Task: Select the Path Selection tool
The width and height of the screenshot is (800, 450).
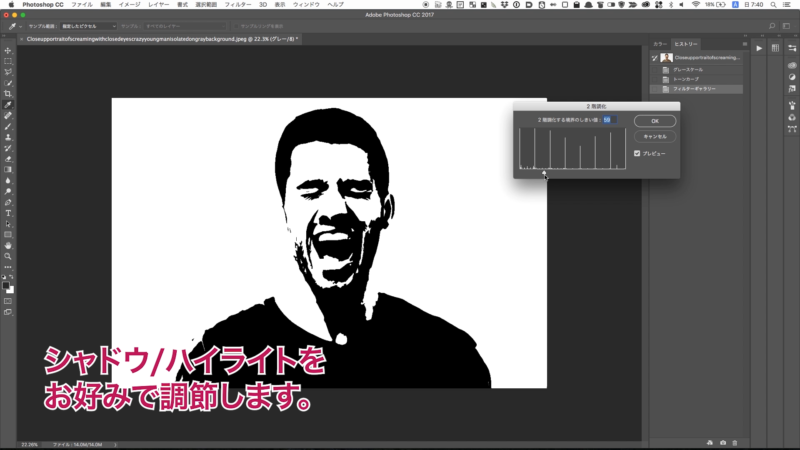Action: pyautogui.click(x=8, y=224)
